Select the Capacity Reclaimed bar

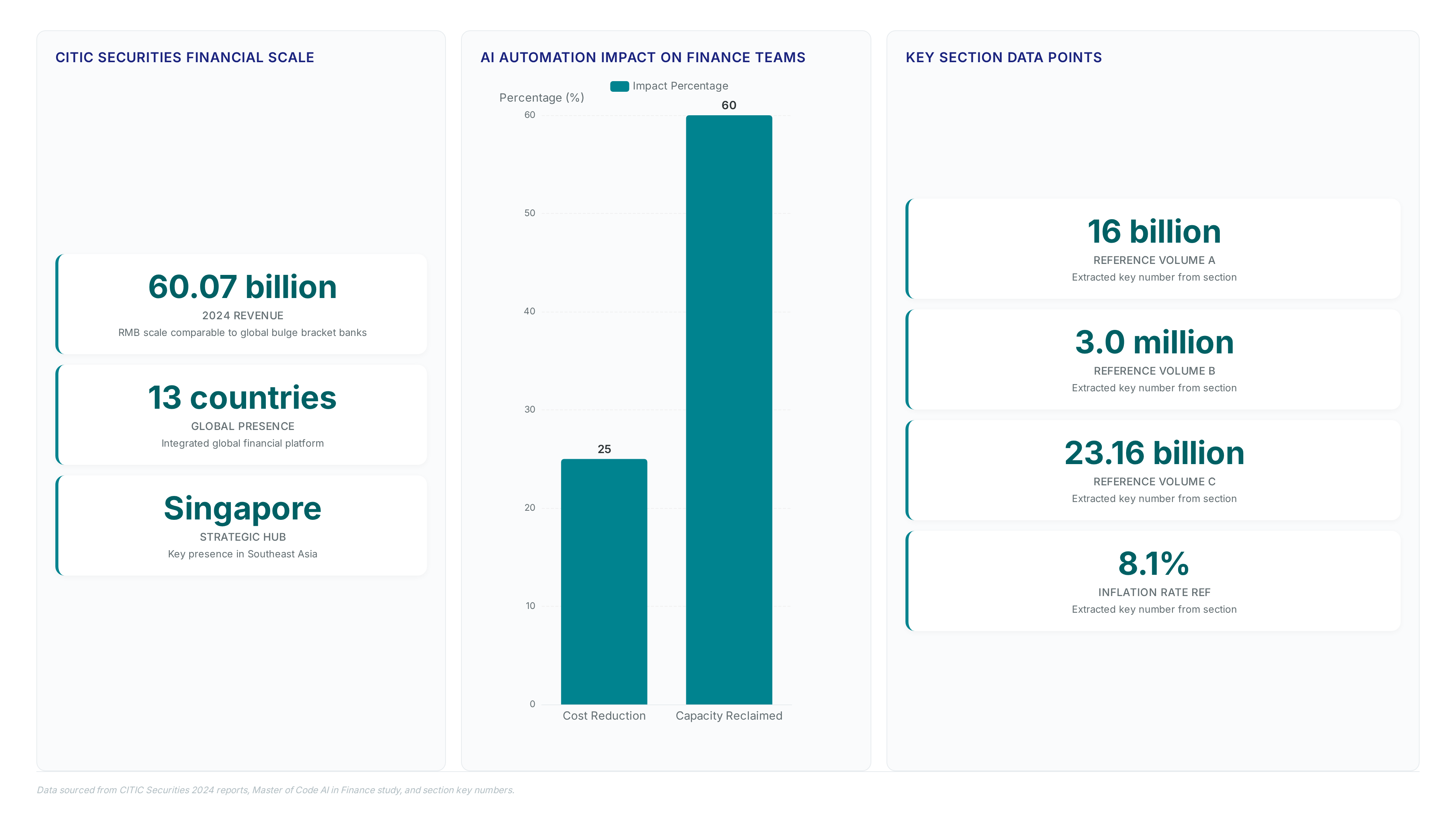[728, 409]
